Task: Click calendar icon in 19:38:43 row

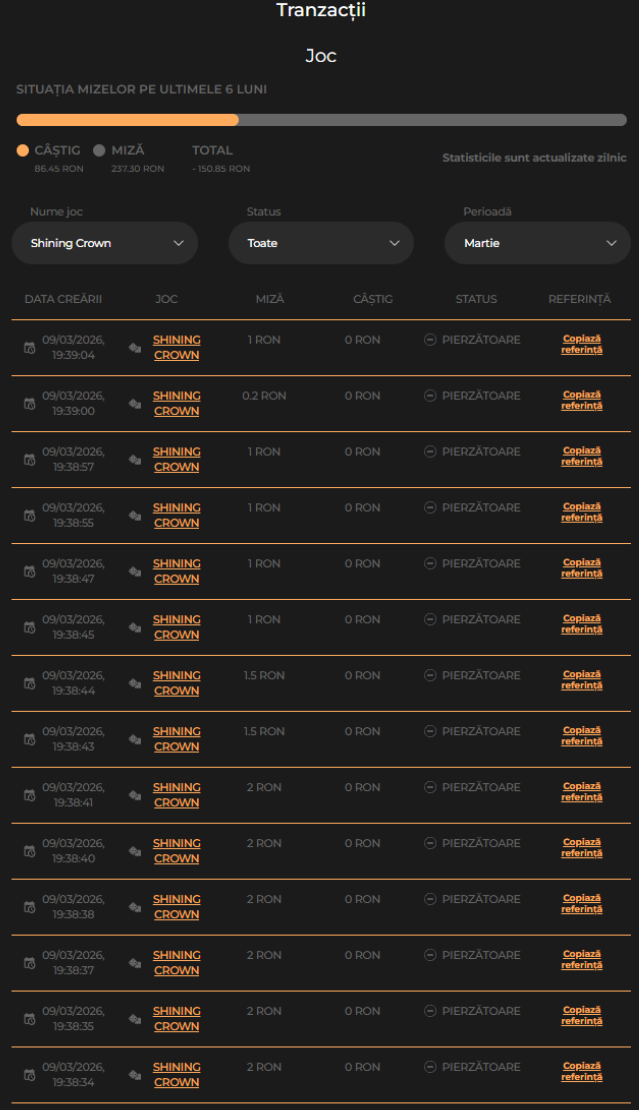Action: click(30, 739)
